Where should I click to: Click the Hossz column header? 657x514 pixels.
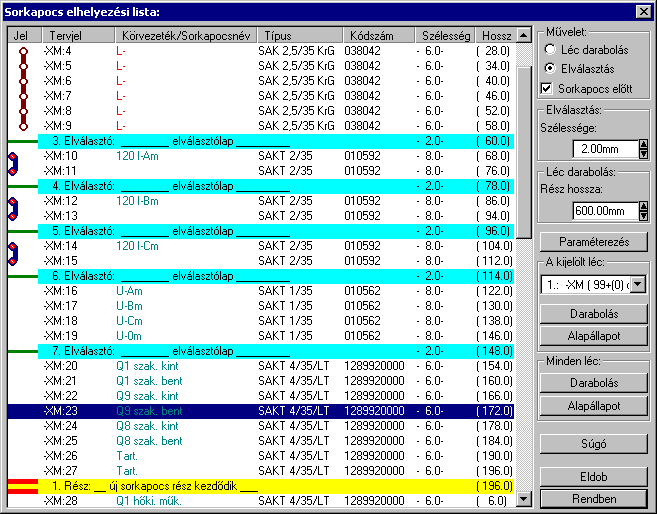coord(496,36)
